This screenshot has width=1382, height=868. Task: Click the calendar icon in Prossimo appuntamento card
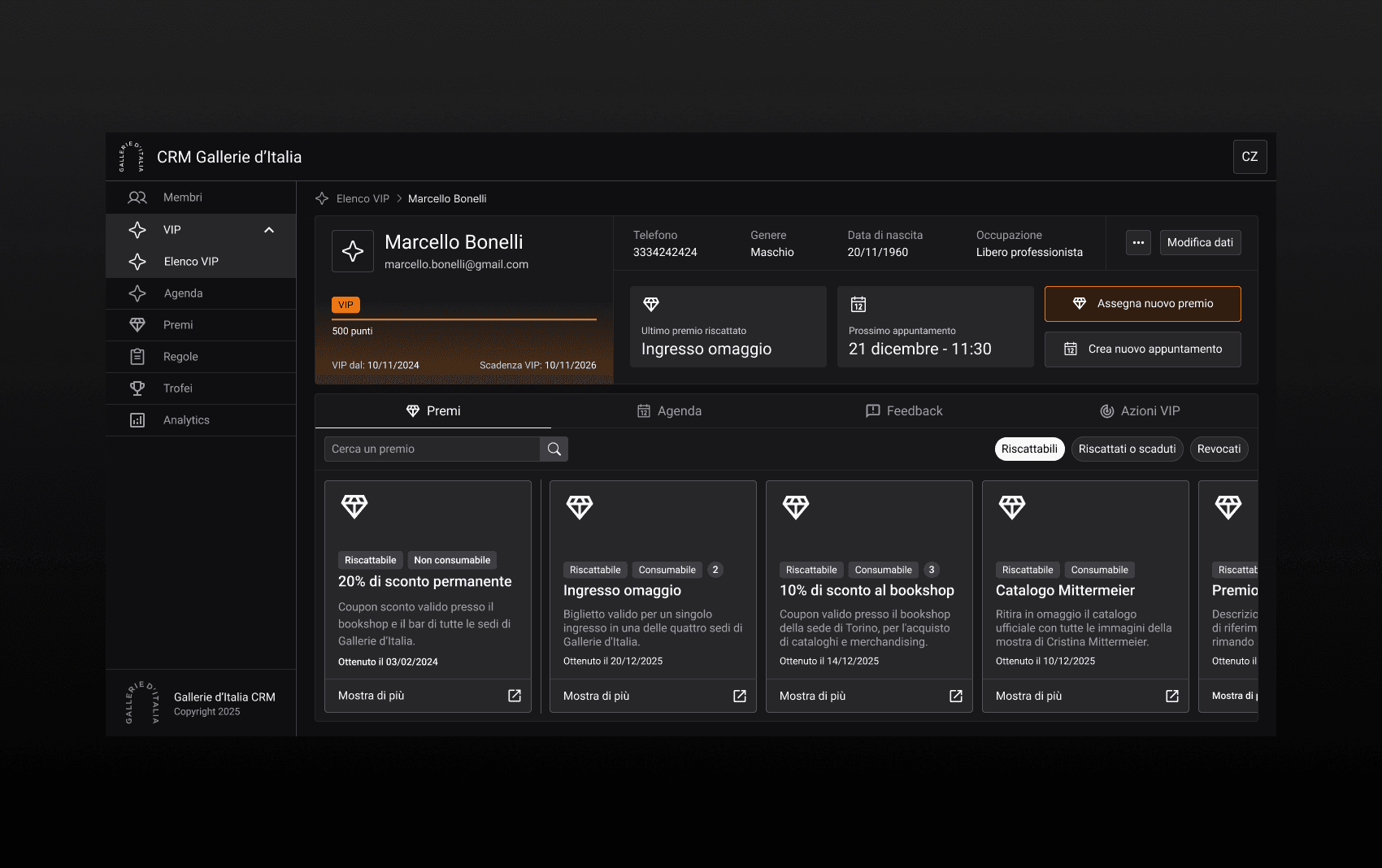pyautogui.click(x=858, y=304)
